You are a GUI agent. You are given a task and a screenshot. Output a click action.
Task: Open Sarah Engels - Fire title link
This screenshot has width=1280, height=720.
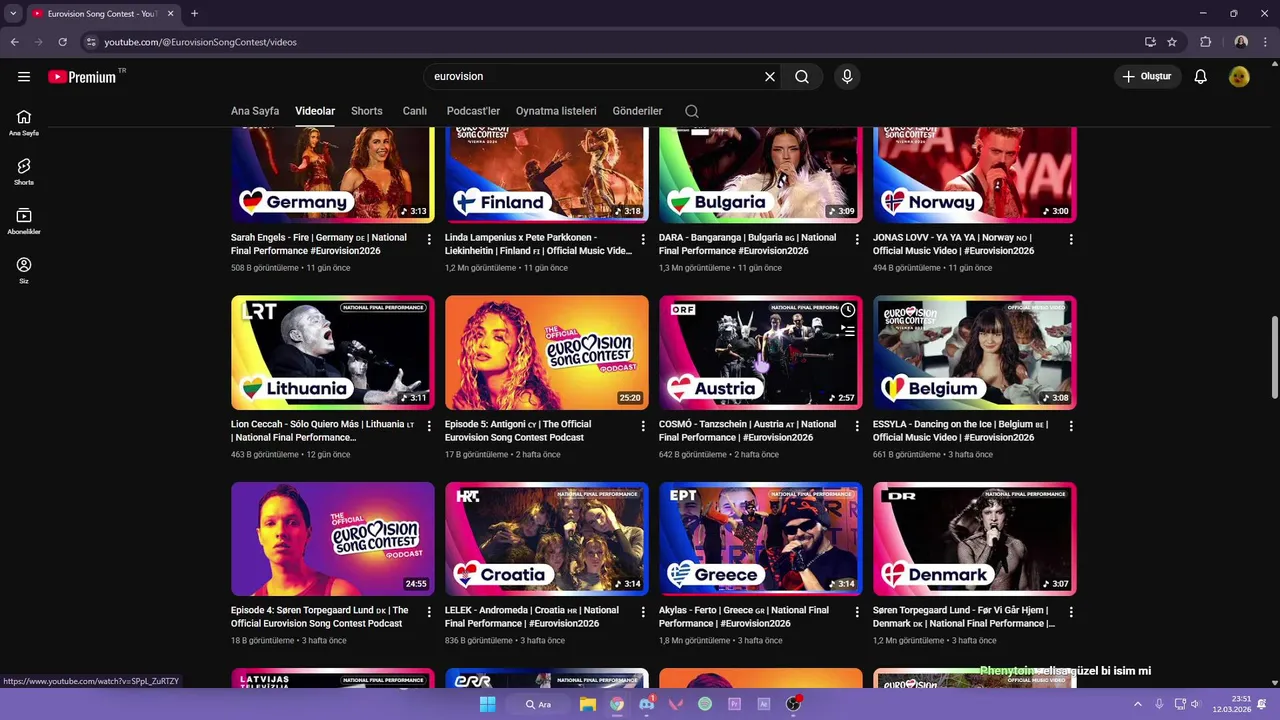coord(319,244)
